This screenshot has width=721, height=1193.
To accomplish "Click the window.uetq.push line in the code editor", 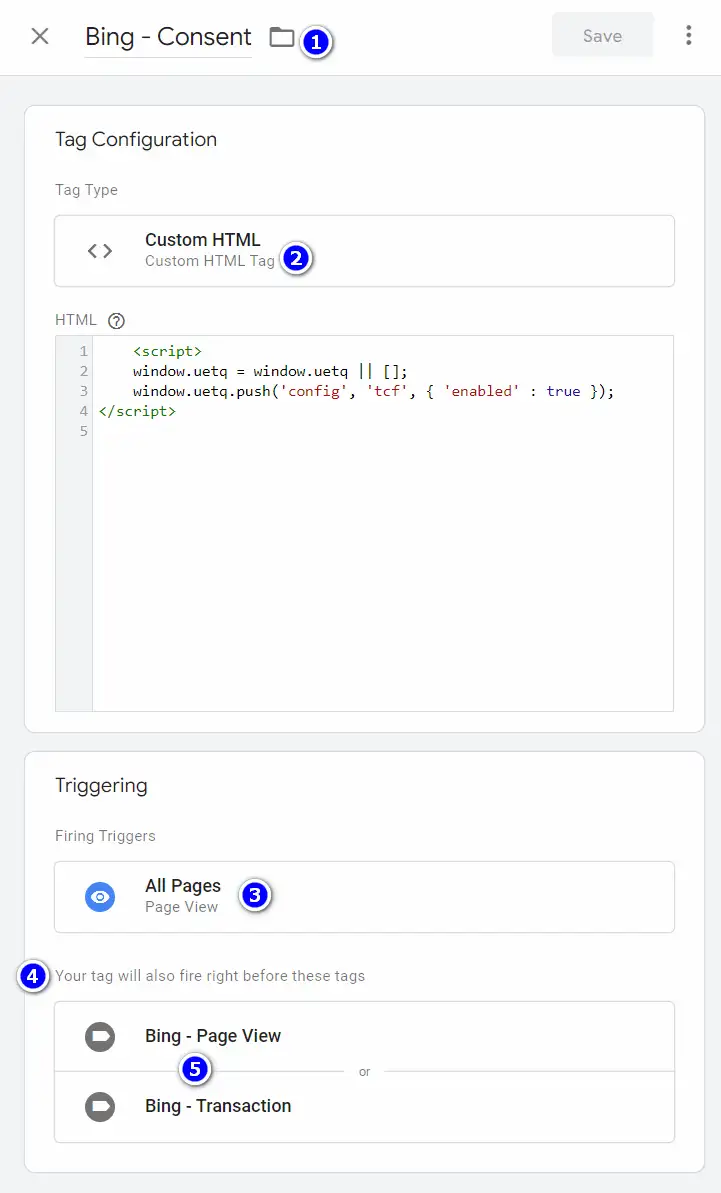I will pos(372,391).
